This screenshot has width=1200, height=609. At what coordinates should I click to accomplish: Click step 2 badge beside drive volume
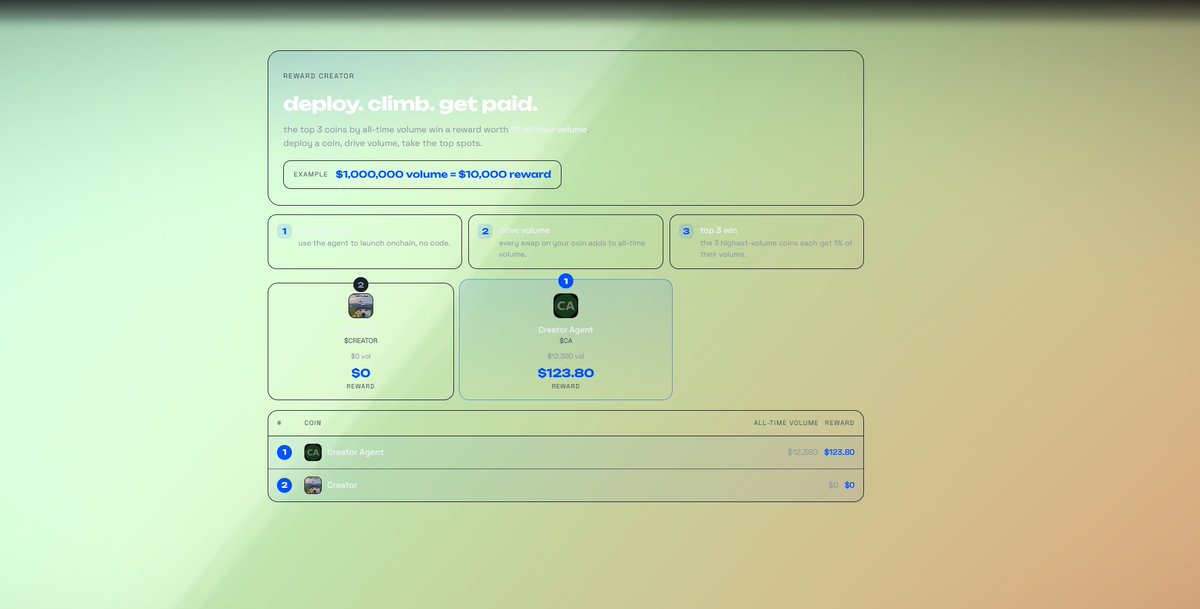pyautogui.click(x=485, y=231)
